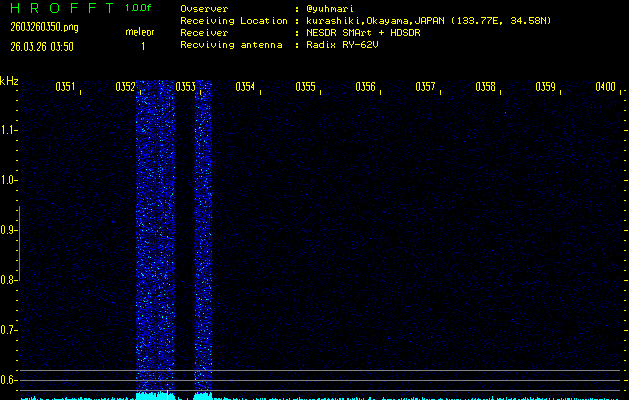Click the meteor count label
This screenshot has height=400, width=629.
tap(140, 32)
